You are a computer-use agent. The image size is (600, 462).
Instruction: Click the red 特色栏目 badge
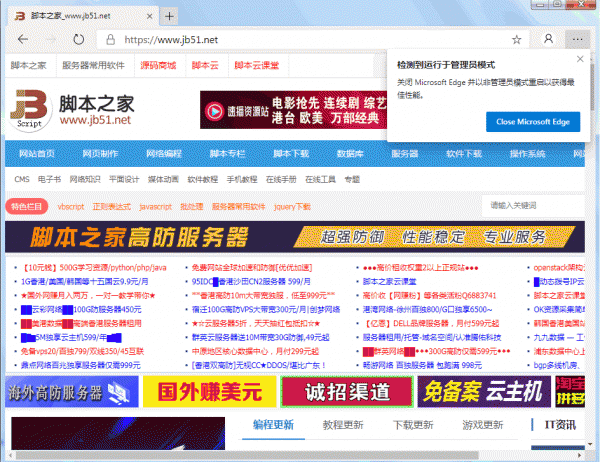point(26,207)
